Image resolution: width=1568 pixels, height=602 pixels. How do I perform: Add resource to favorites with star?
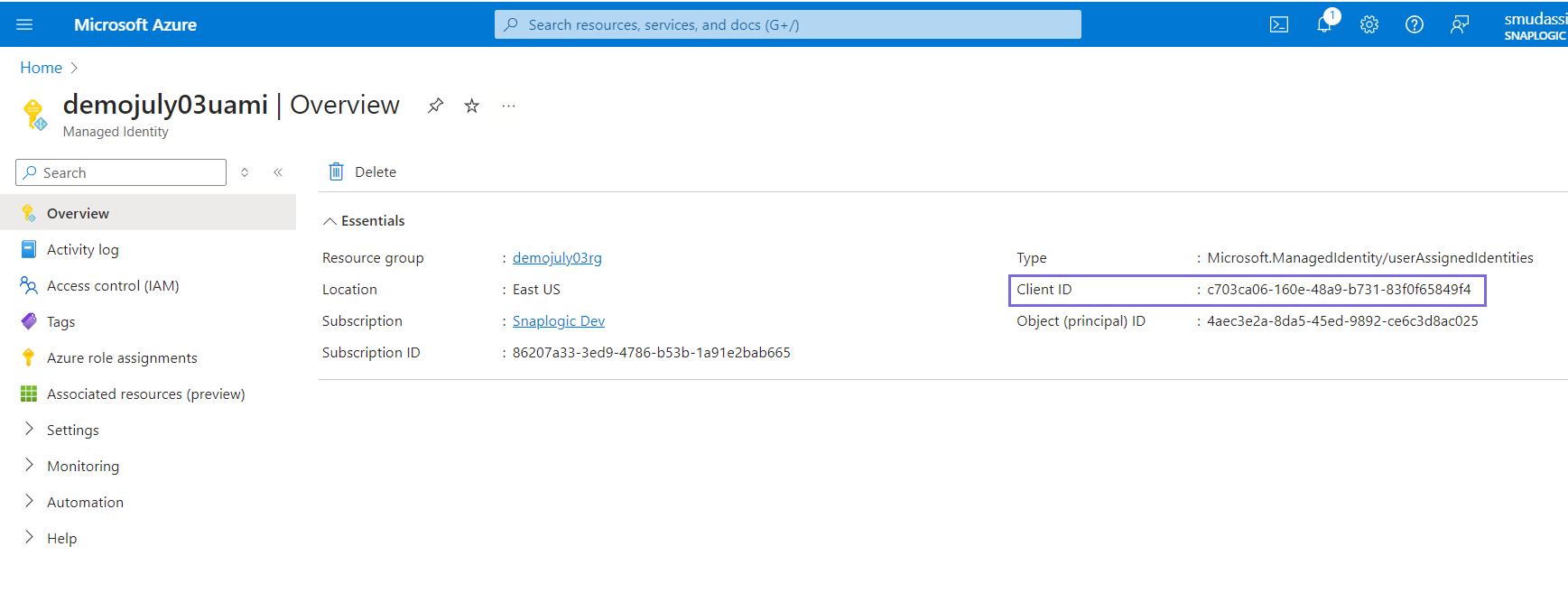point(471,106)
